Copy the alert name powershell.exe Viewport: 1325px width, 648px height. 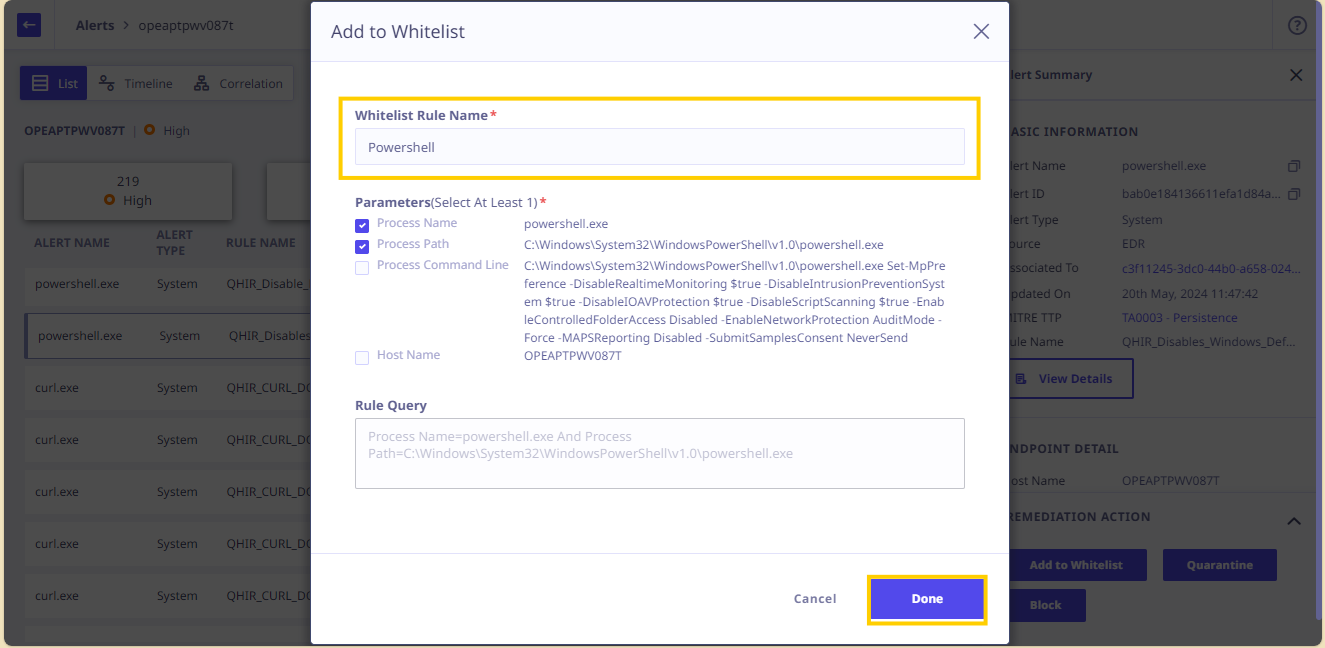1294,166
